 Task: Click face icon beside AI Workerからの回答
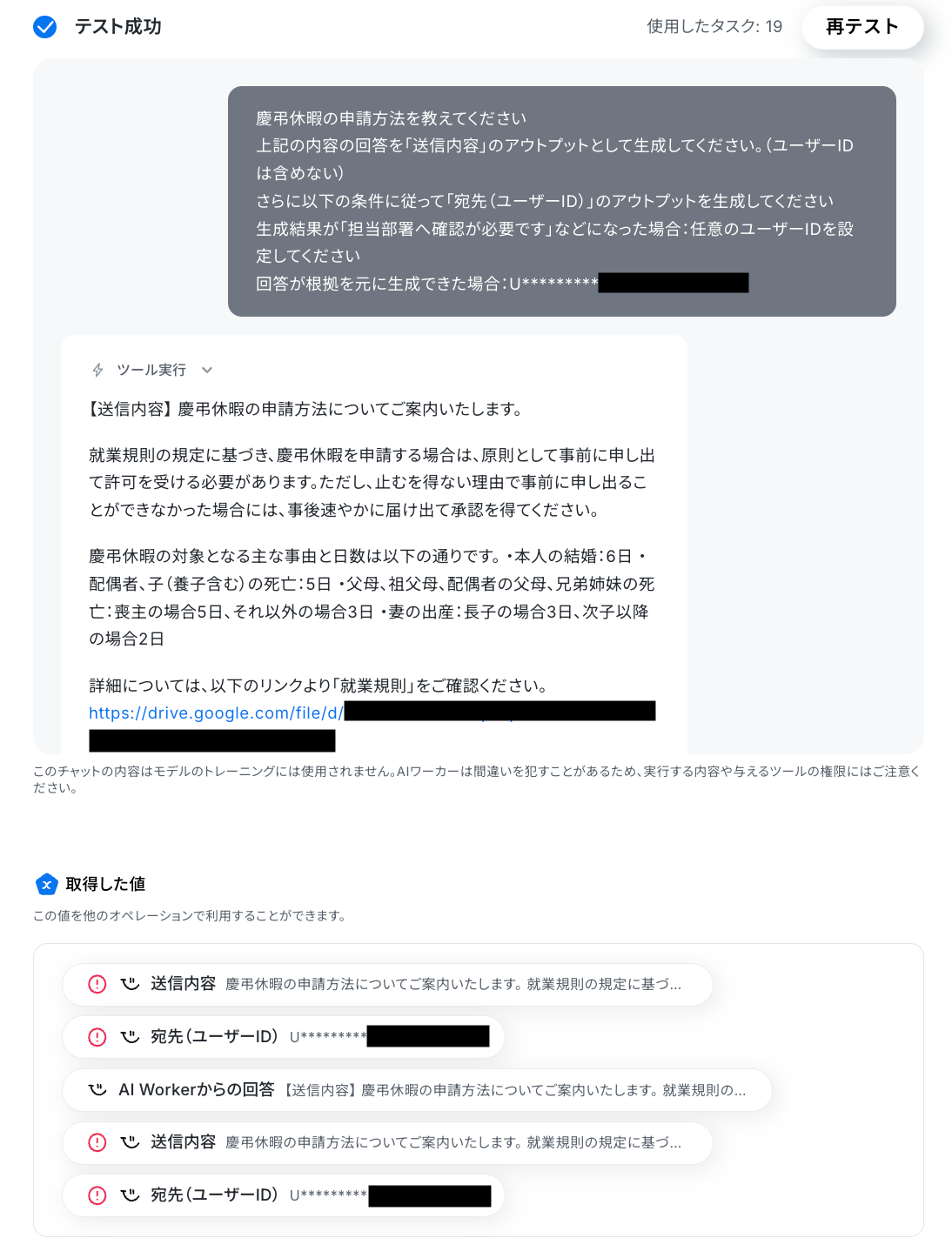(x=97, y=1089)
